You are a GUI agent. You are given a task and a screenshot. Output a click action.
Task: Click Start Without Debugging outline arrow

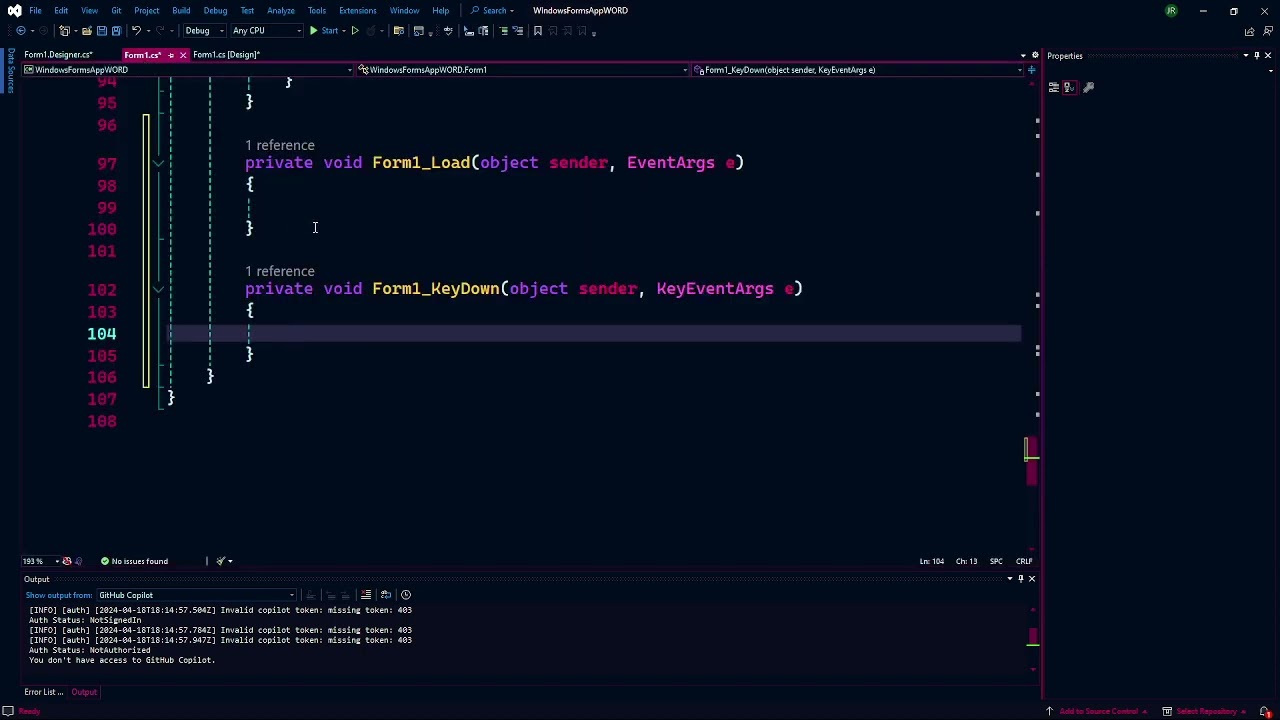355,31
